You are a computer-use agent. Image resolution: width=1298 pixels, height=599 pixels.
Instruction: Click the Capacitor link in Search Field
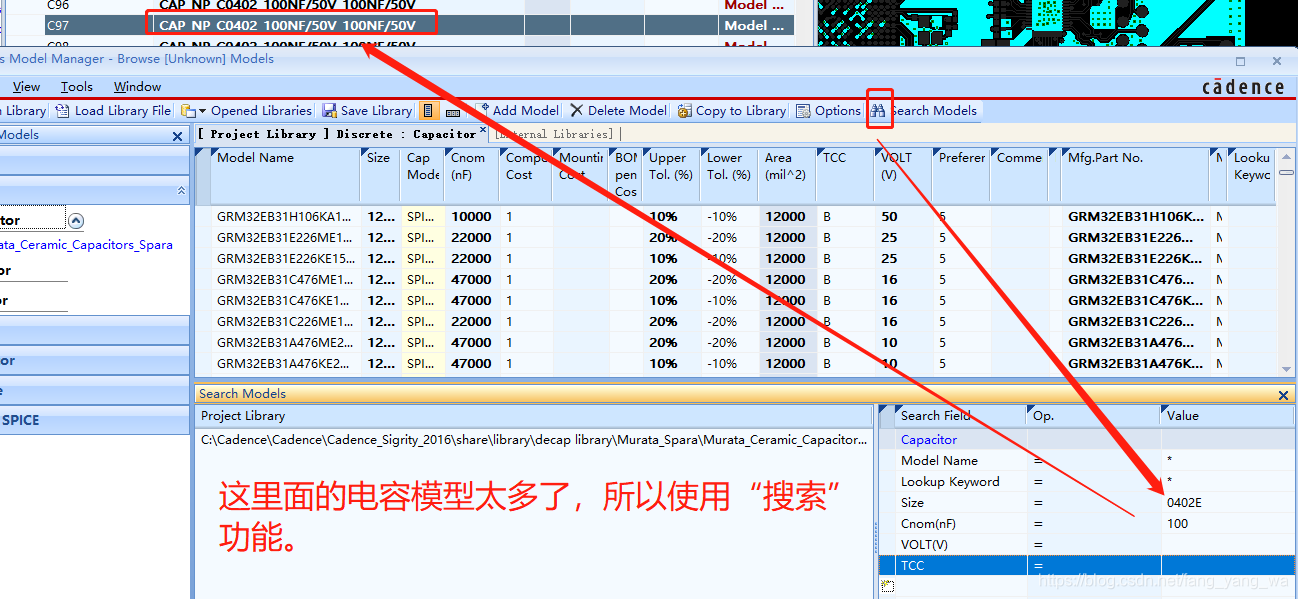click(x=929, y=440)
